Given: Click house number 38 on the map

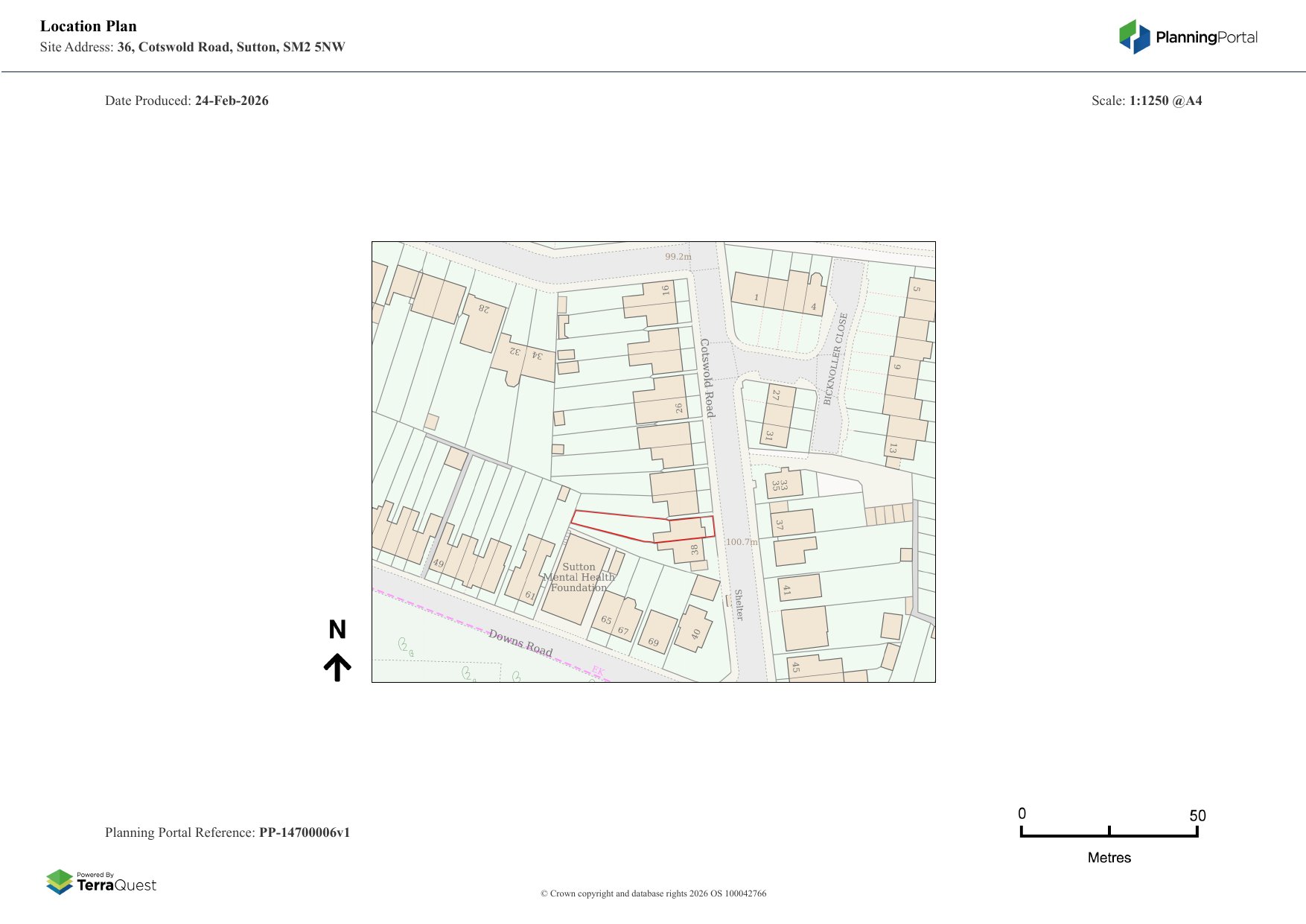Looking at the screenshot, I should click(695, 549).
